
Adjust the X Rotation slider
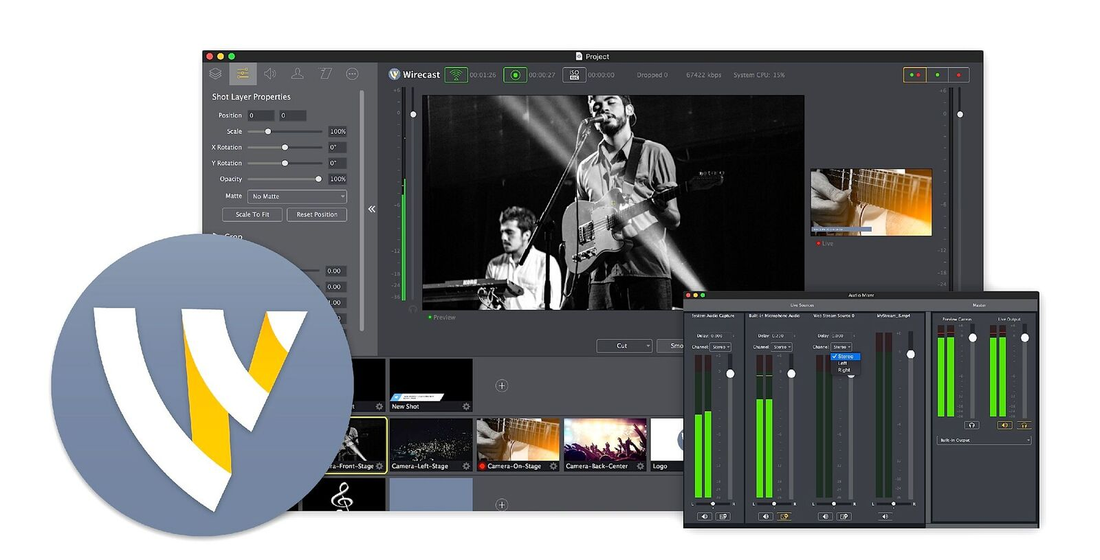tap(284, 147)
